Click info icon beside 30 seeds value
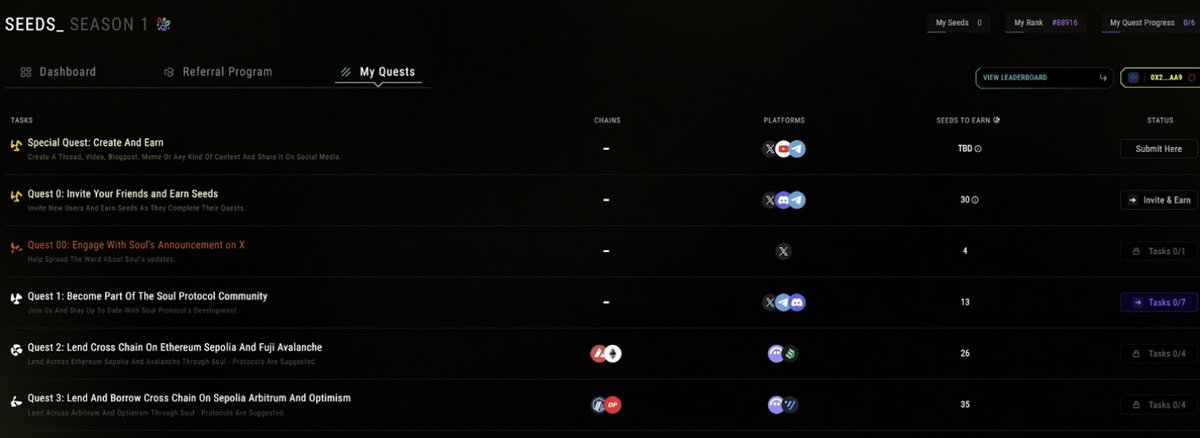1200x438 pixels. click(975, 200)
